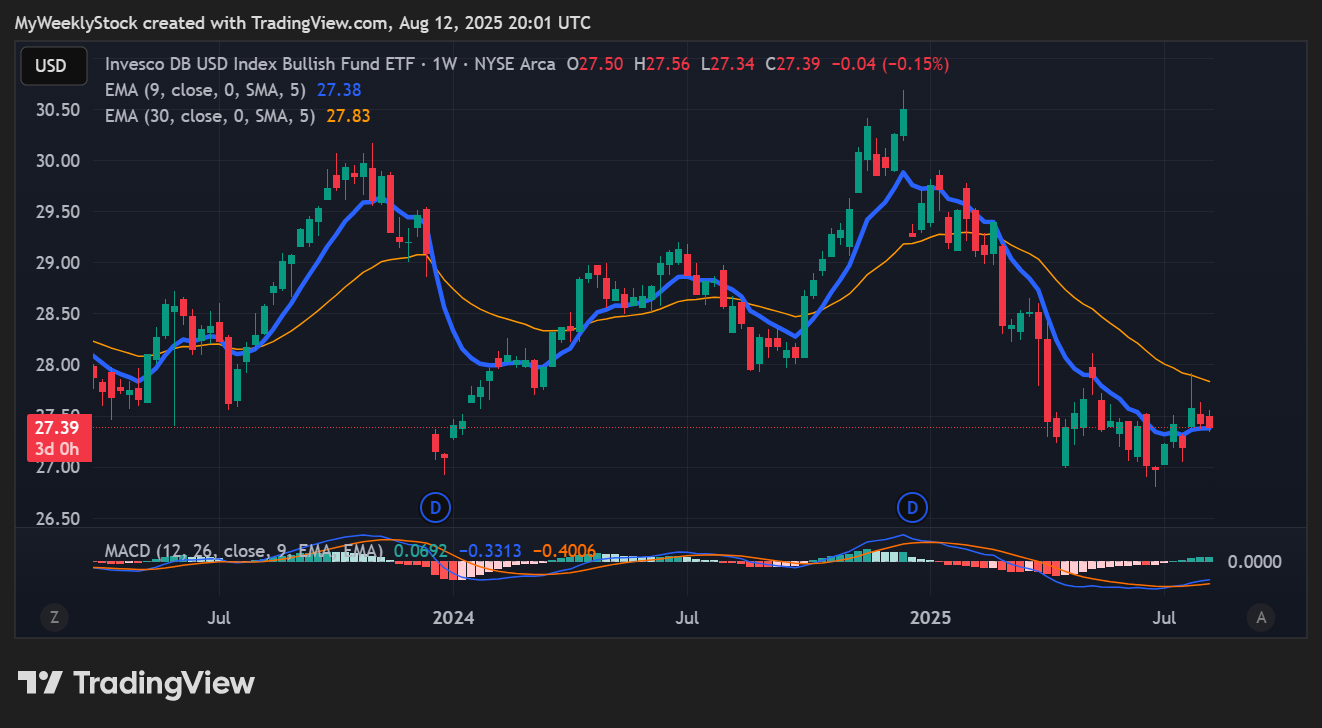Click the low price L27.34
This screenshot has width=1322, height=728.
click(727, 64)
